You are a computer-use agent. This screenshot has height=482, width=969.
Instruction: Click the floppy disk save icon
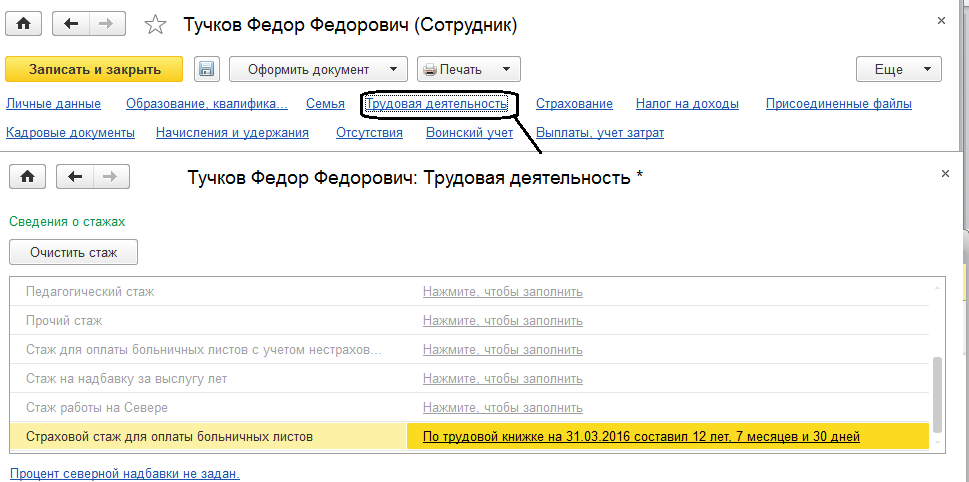pyautogui.click(x=207, y=69)
